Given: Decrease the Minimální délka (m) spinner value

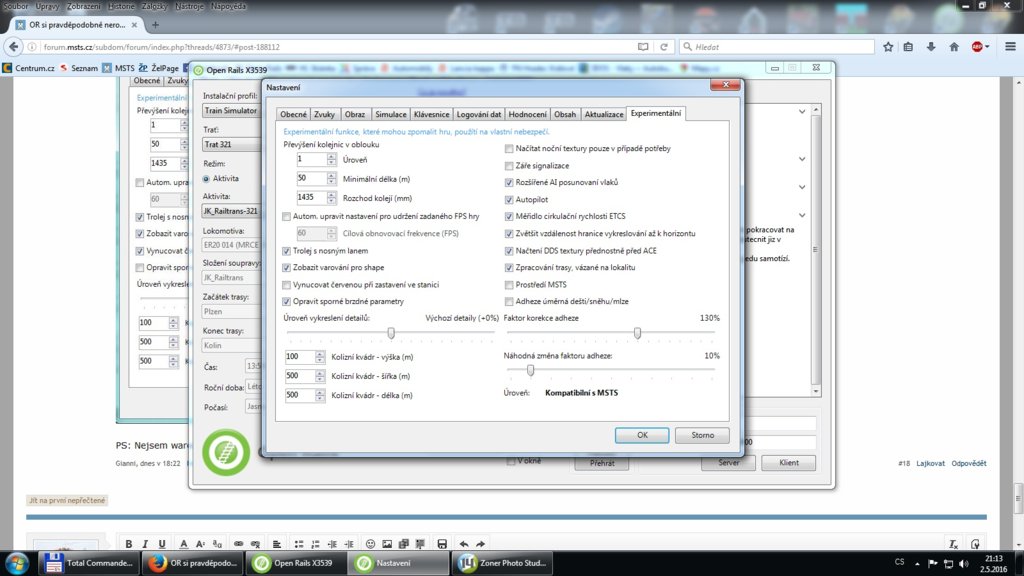Looking at the screenshot, I should click(x=332, y=182).
